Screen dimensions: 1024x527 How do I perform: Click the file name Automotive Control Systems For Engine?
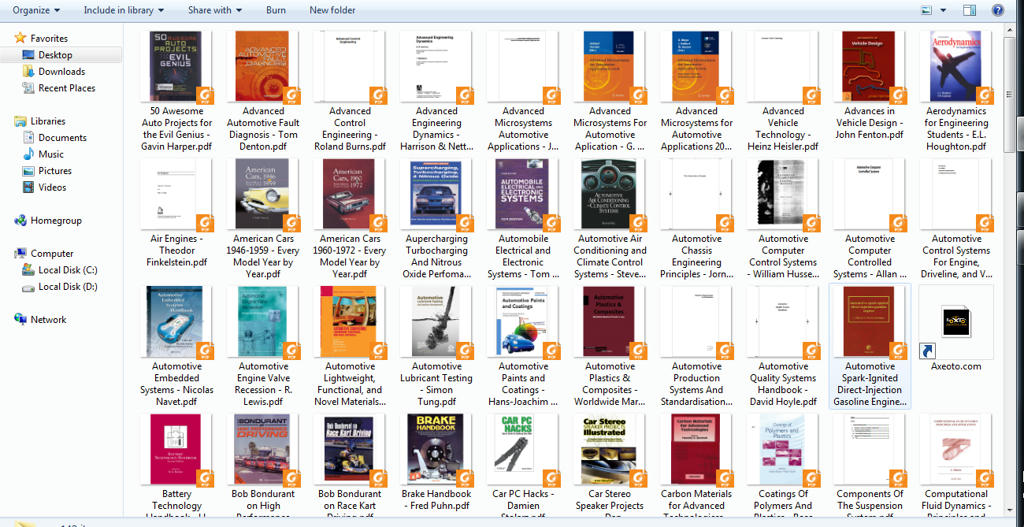[x=956, y=257]
